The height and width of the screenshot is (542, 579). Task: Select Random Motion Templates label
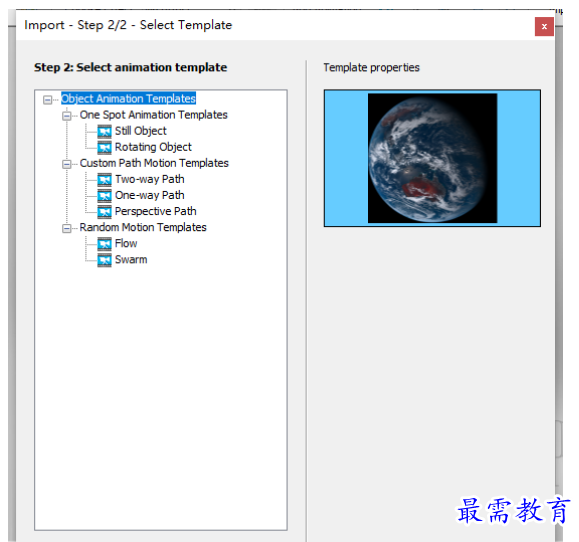[x=143, y=227]
